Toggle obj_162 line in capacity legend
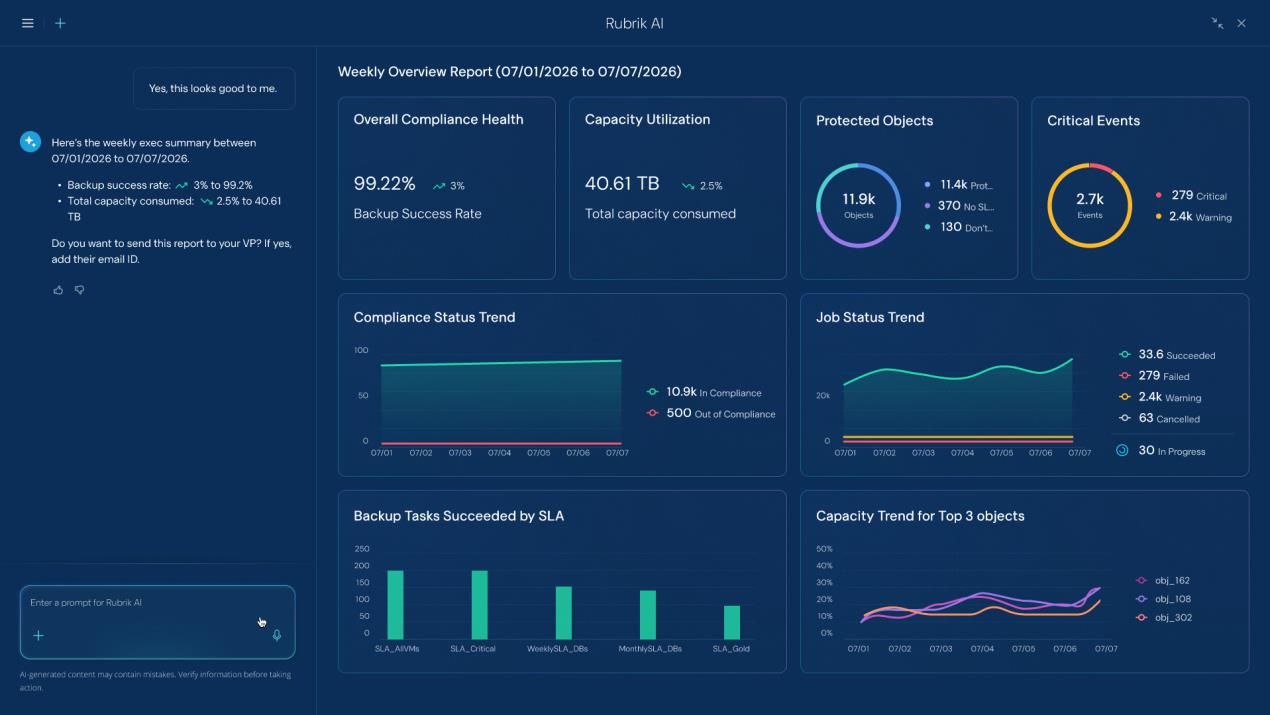 click(1163, 580)
